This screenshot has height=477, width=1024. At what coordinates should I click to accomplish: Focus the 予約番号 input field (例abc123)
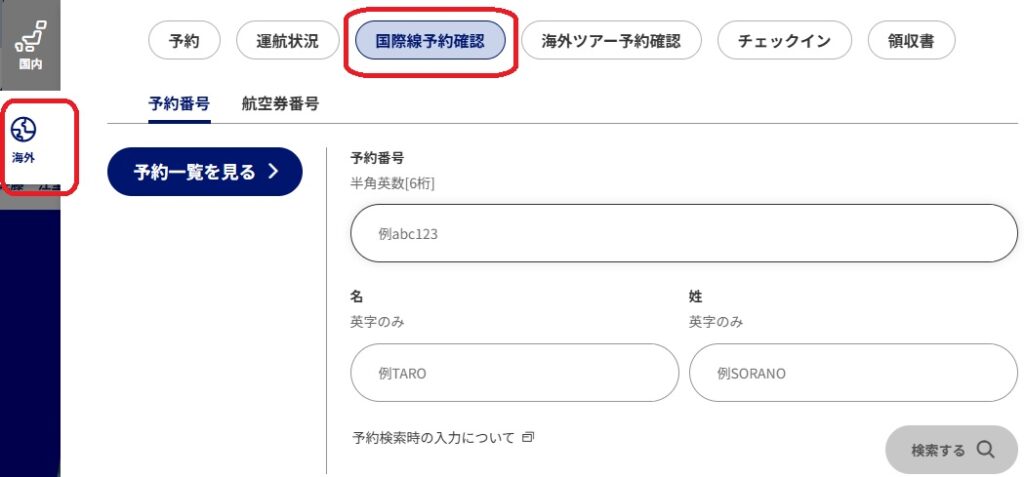tap(683, 234)
